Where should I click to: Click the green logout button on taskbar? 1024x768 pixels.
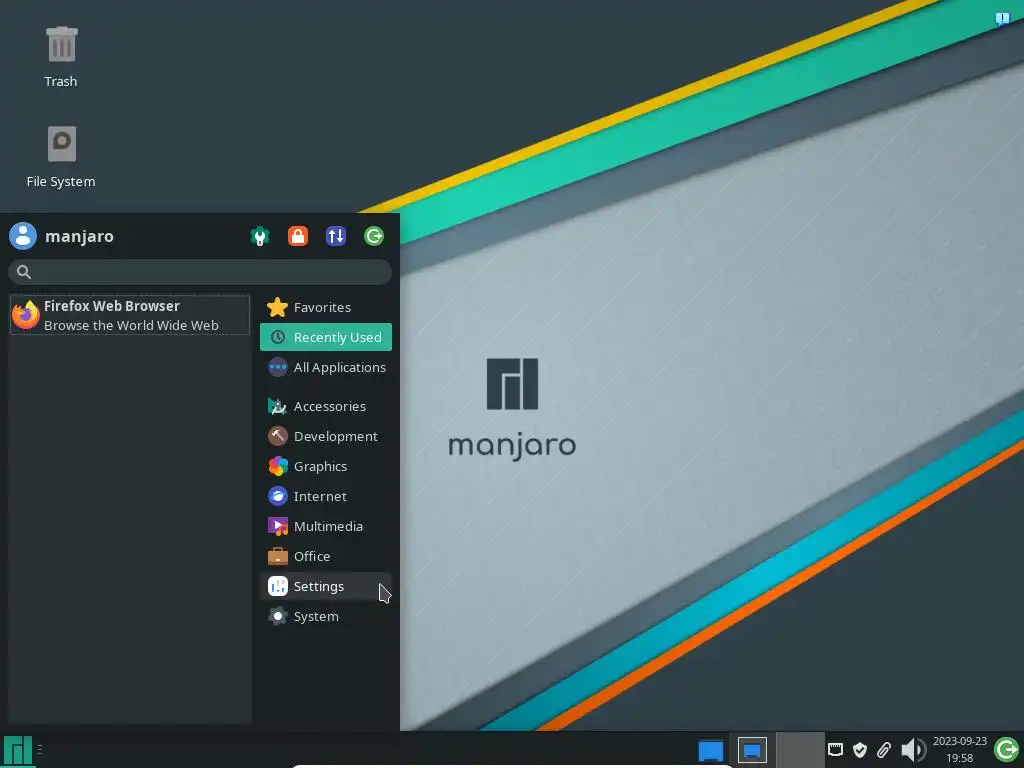(x=1006, y=750)
